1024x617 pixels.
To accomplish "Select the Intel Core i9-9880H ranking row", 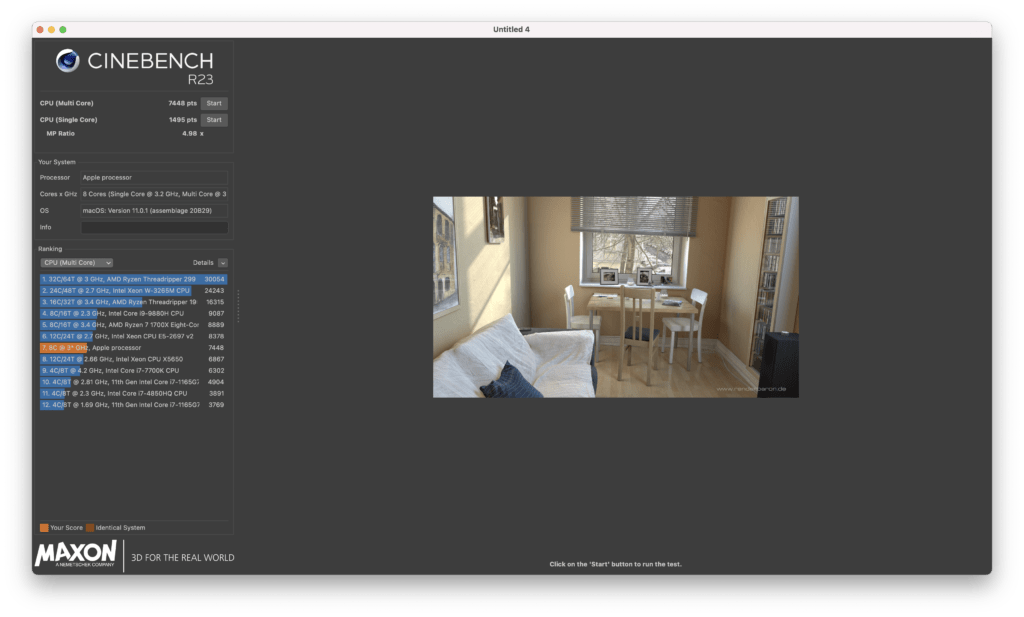I will [133, 313].
